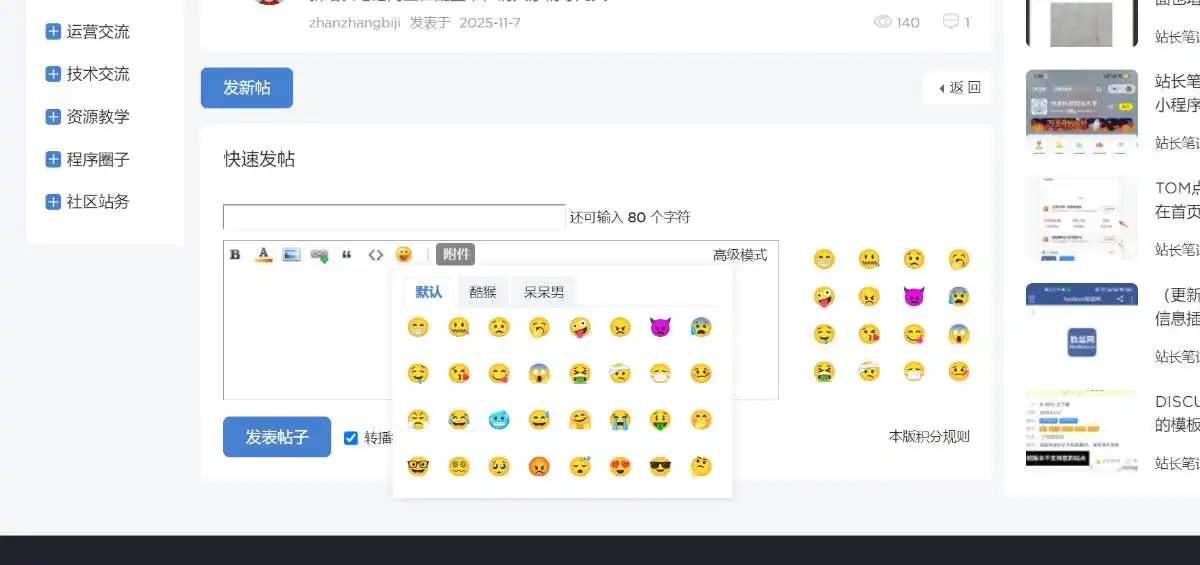Image resolution: width=1200 pixels, height=565 pixels.
Task: Insert the money-mouth emoji
Action: (x=660, y=419)
